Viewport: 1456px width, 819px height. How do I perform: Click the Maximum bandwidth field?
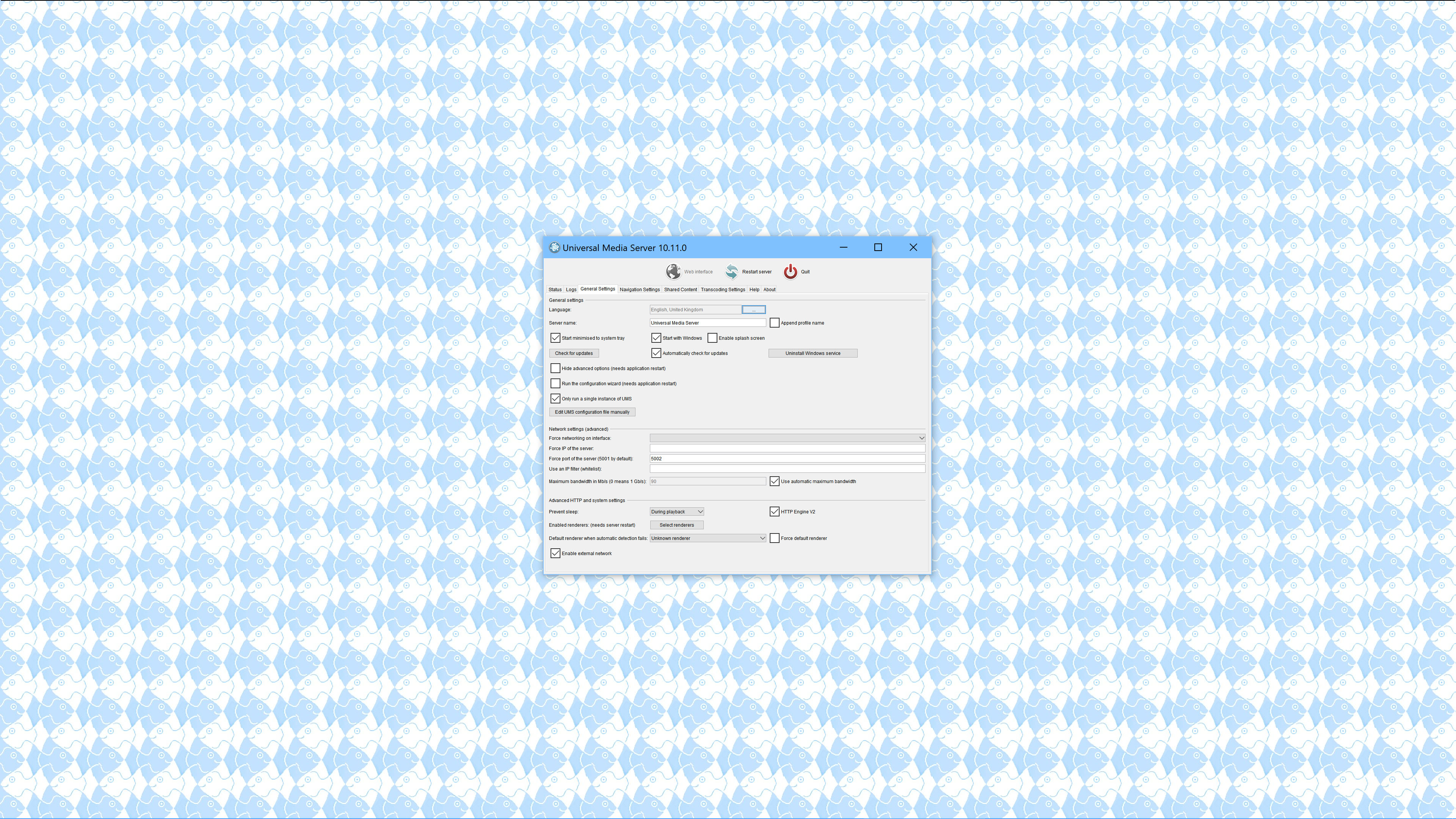coord(708,482)
